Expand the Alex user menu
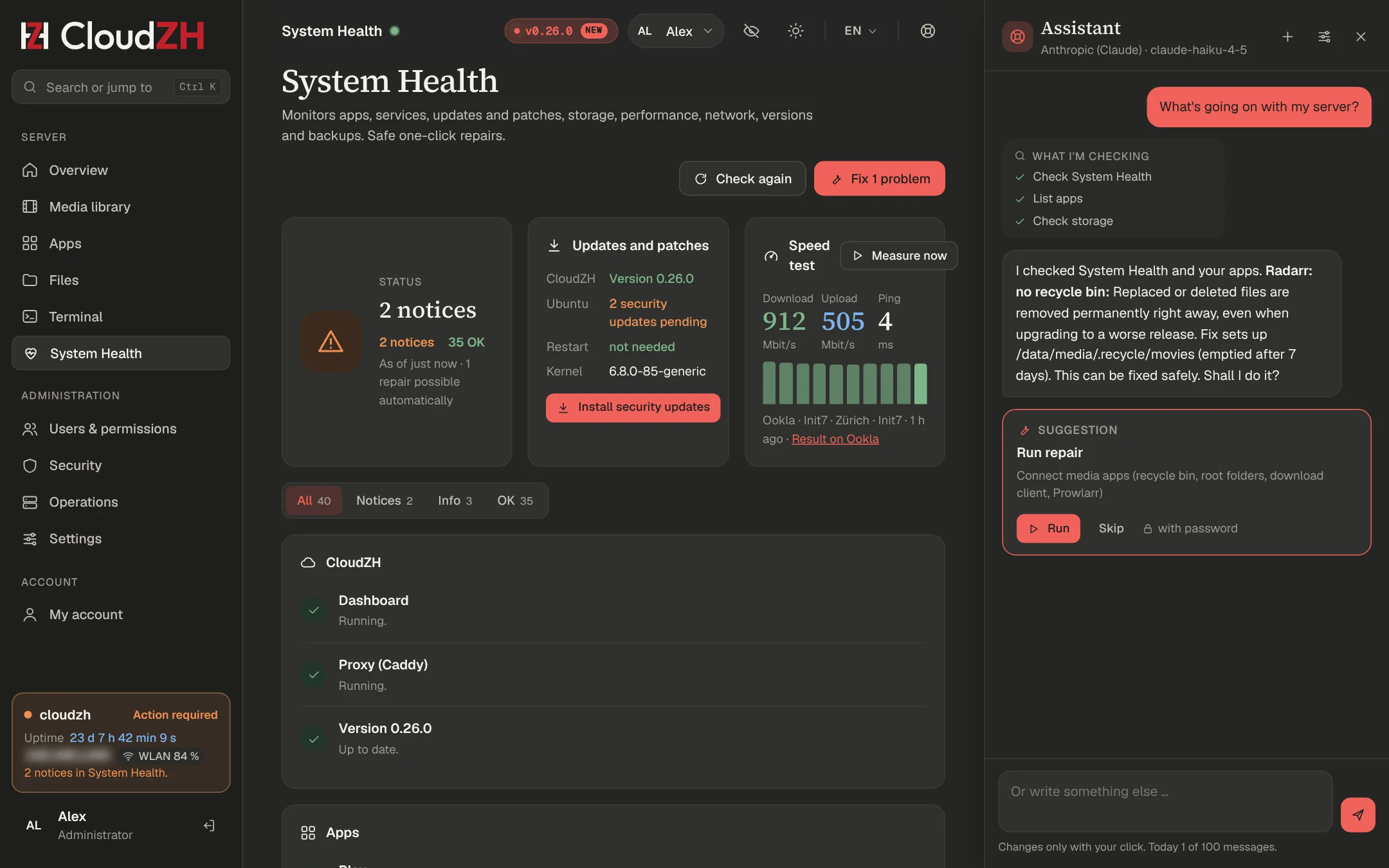Image resolution: width=1389 pixels, height=868 pixels. coord(675,31)
